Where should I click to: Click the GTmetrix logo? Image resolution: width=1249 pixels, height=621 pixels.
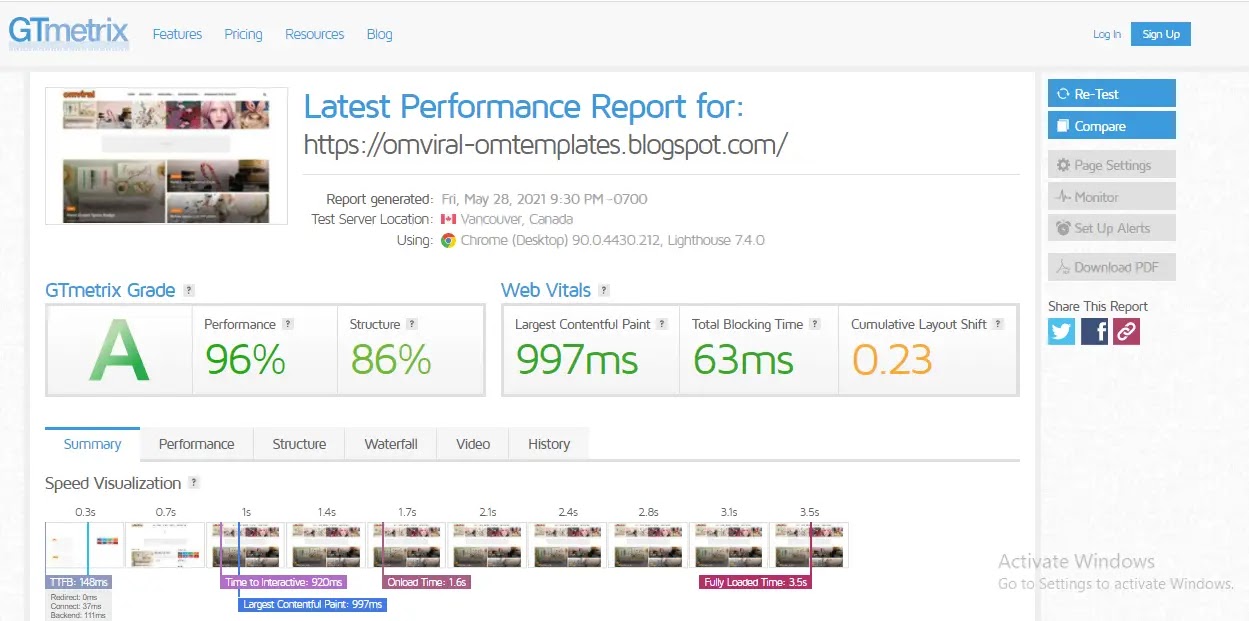[69, 32]
